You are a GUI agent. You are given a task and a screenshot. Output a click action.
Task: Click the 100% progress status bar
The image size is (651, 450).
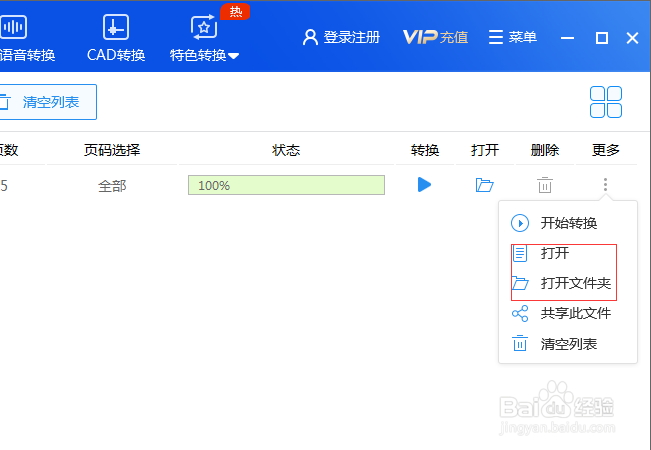(x=286, y=185)
